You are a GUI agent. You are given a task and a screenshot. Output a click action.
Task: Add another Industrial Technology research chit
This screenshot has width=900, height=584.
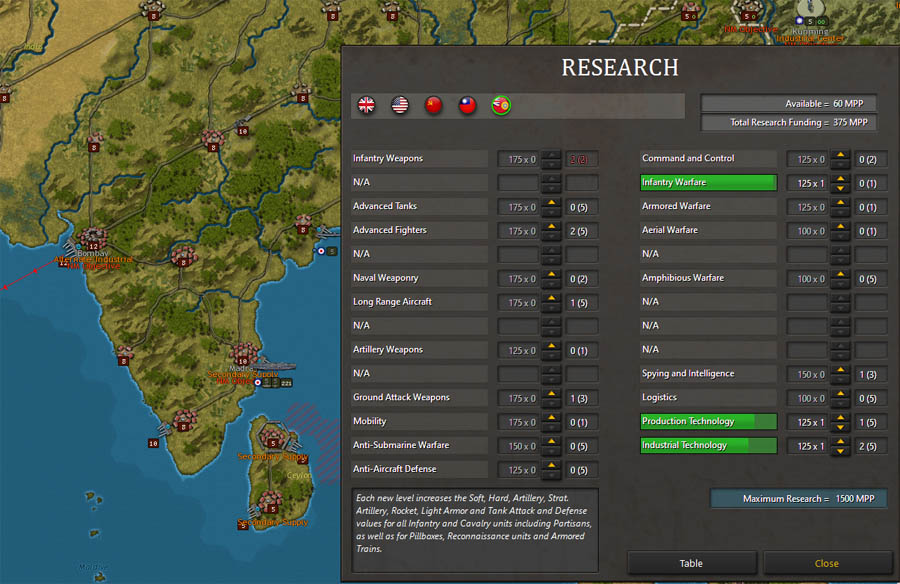840,442
